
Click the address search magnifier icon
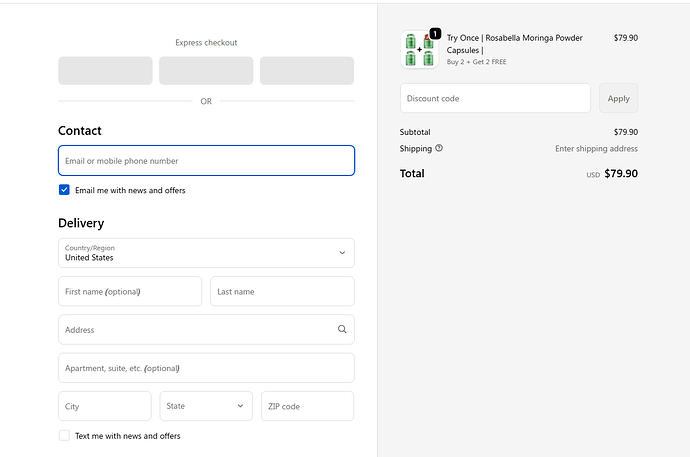(342, 329)
